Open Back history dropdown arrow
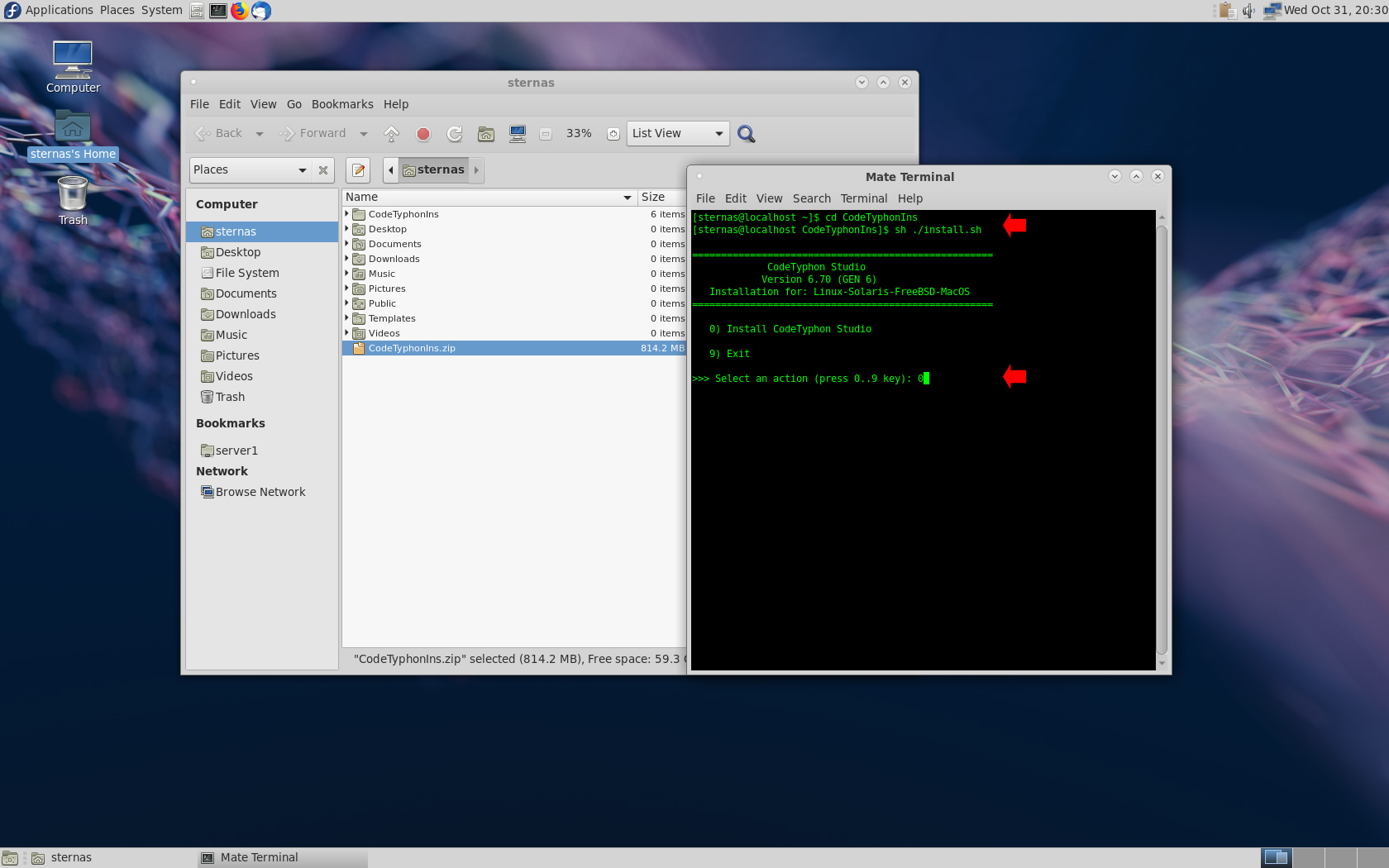This screenshot has width=1389, height=868. click(260, 134)
